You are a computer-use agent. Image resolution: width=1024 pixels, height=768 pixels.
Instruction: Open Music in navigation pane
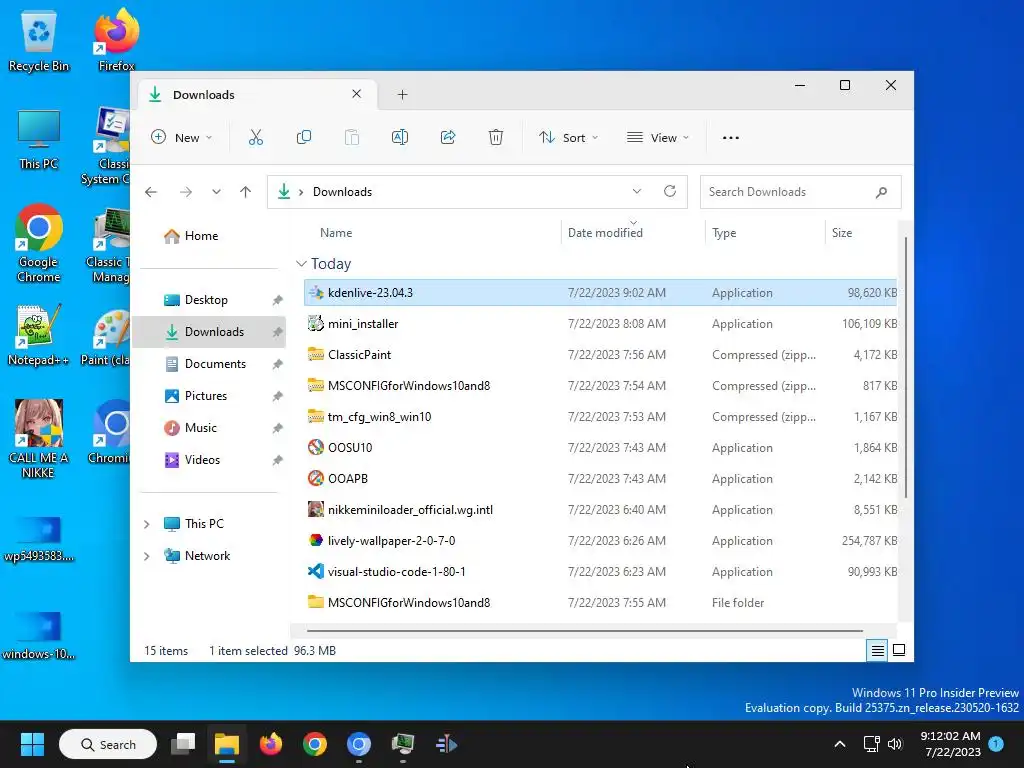(x=209, y=428)
